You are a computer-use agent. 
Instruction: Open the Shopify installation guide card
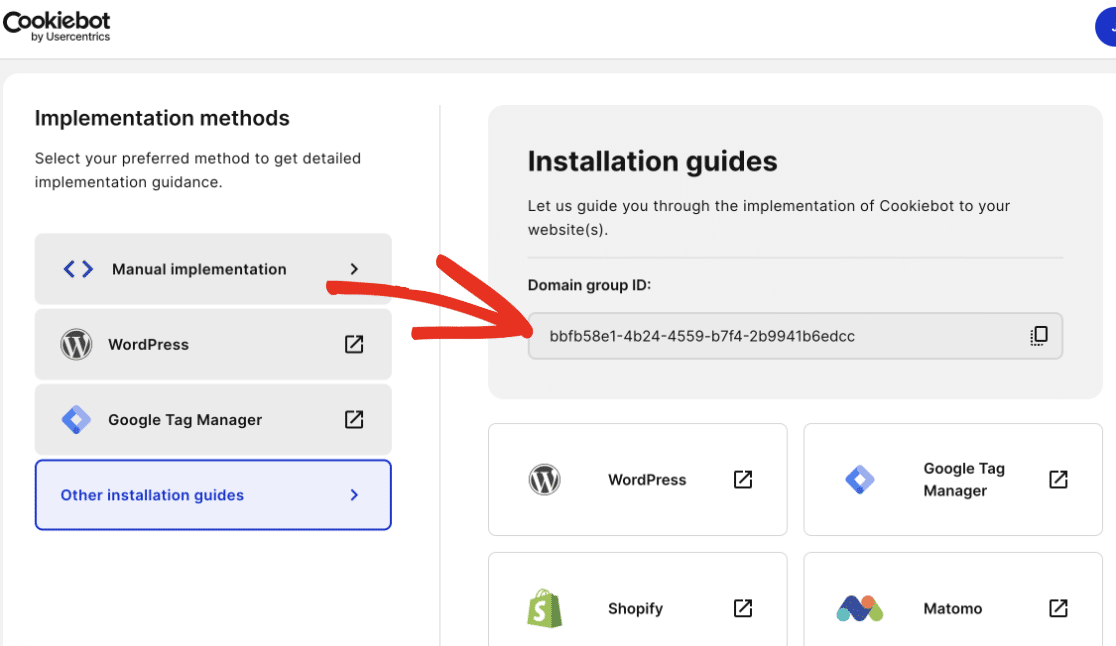click(638, 600)
